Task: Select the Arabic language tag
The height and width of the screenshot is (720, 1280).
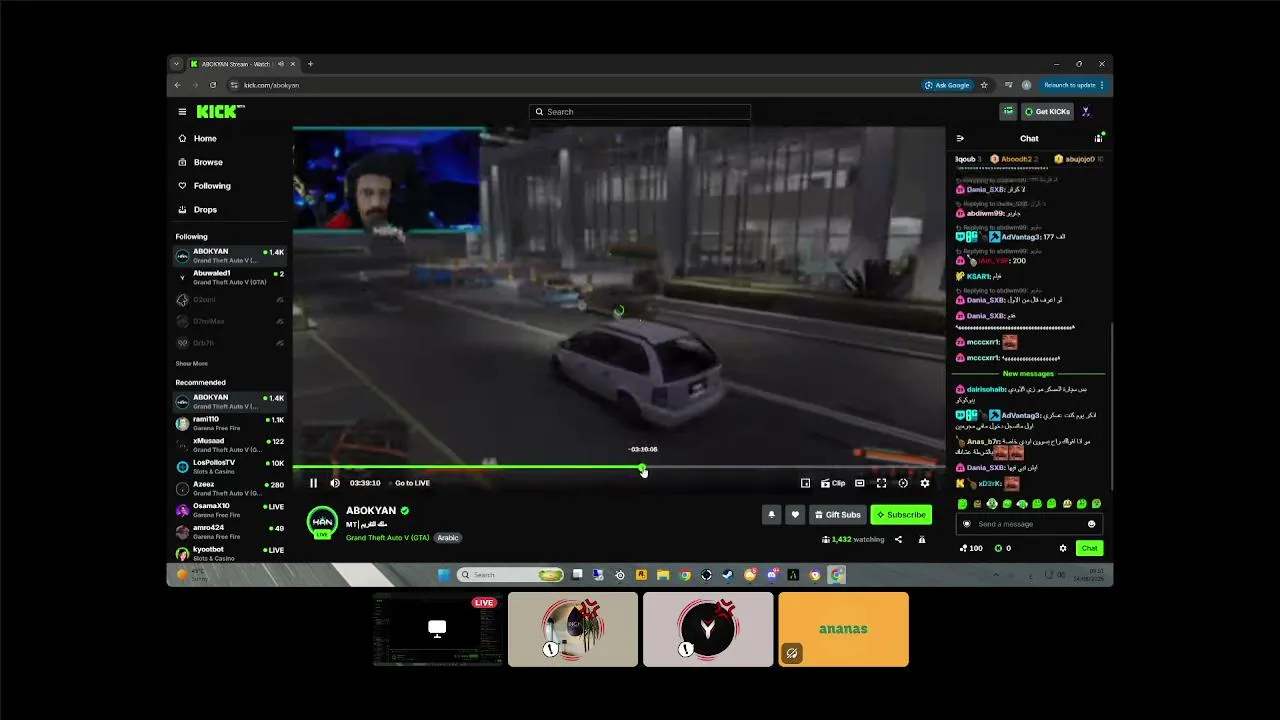Action: point(447,538)
